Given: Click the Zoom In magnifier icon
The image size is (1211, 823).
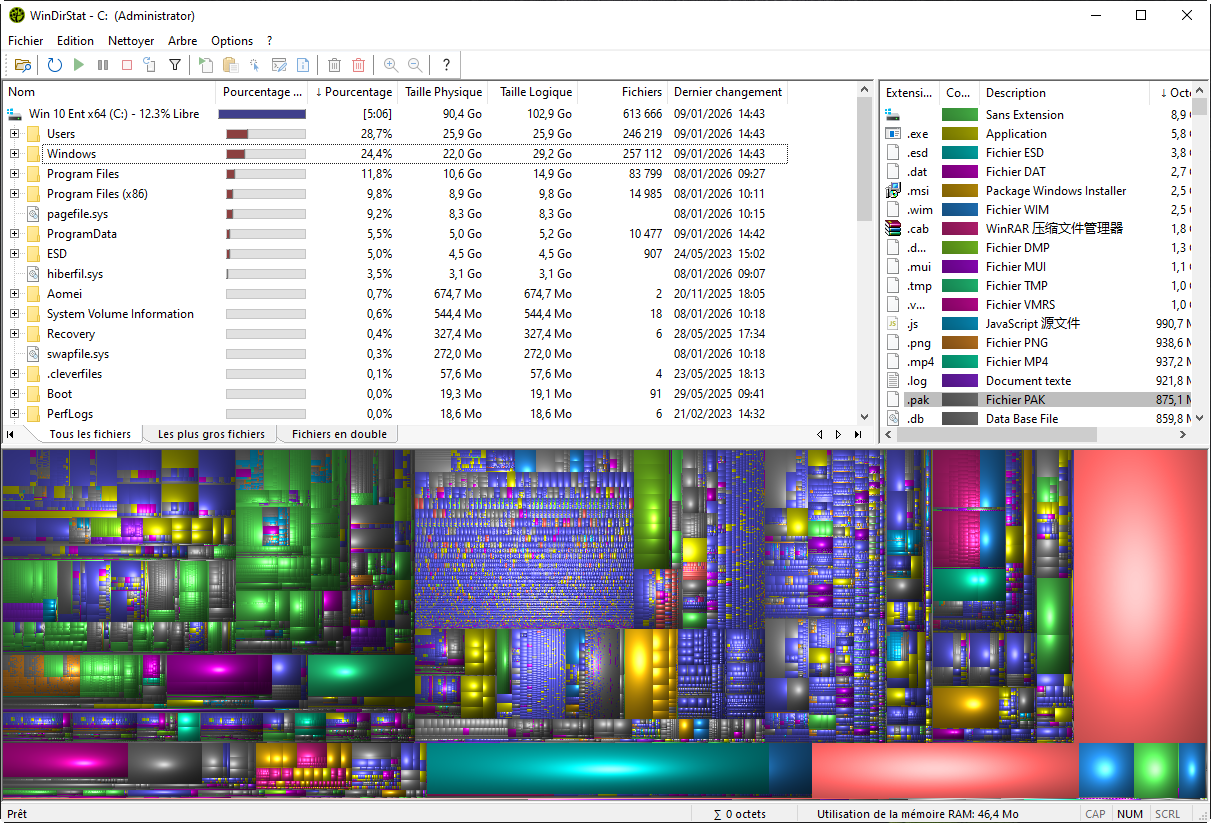Looking at the screenshot, I should [x=390, y=65].
